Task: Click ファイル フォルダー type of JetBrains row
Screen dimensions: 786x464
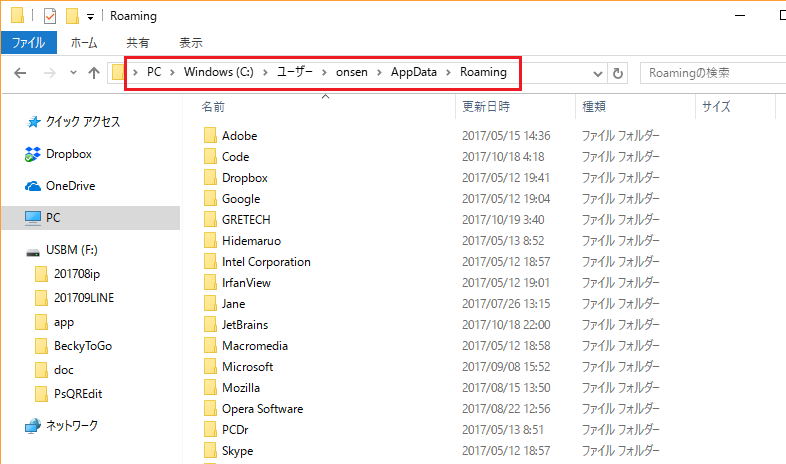Action: pyautogui.click(x=621, y=325)
